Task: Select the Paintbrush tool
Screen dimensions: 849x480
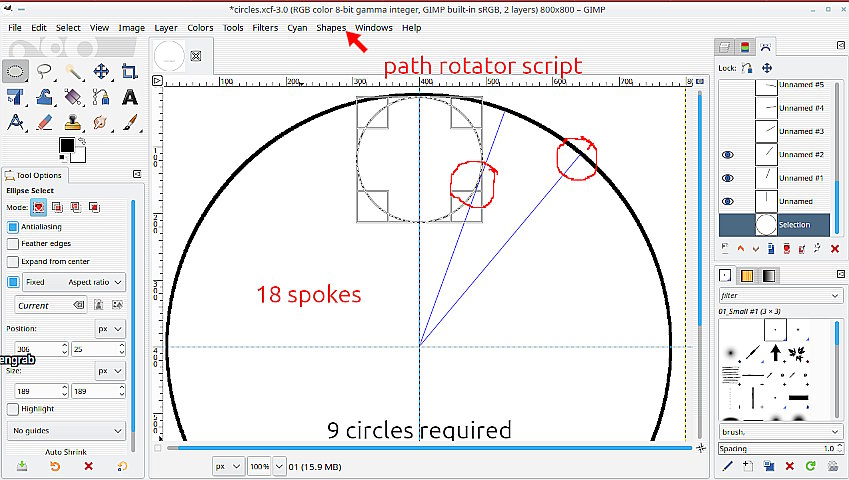Action: (129, 123)
